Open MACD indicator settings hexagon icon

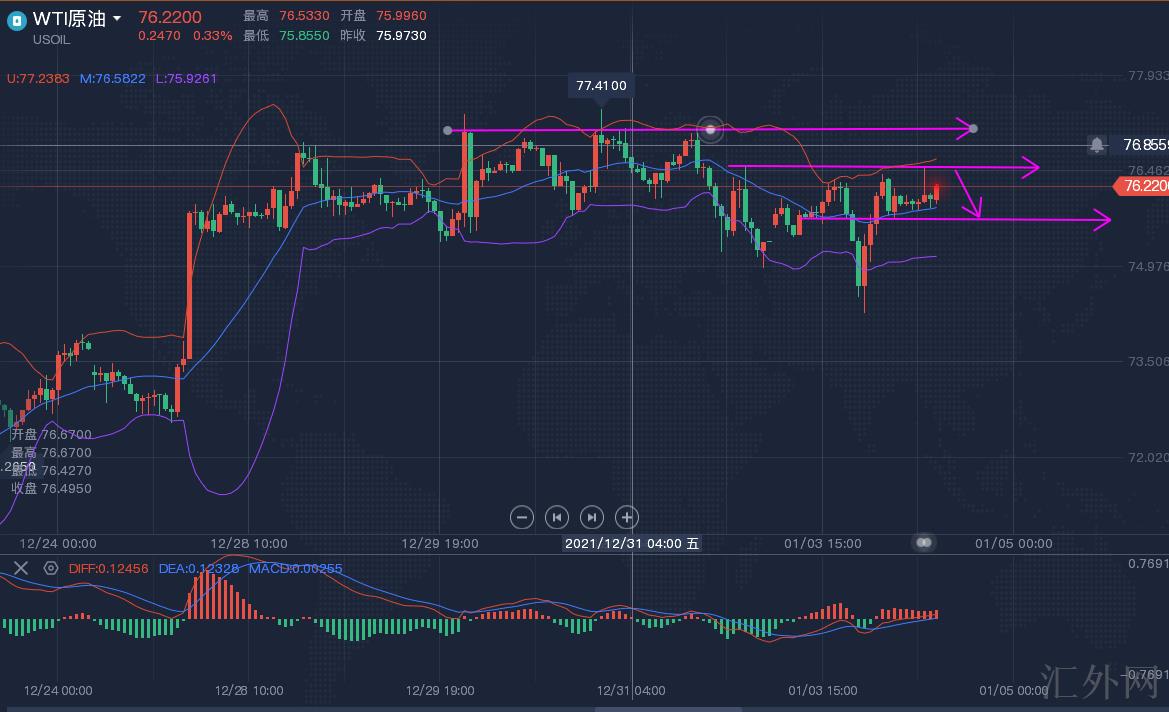[x=50, y=568]
